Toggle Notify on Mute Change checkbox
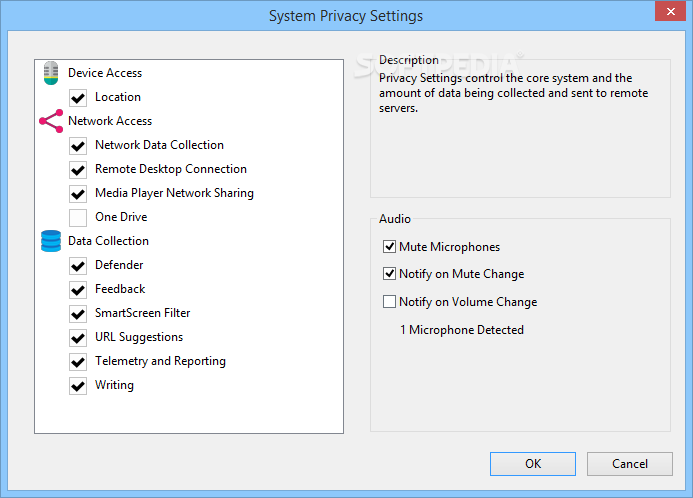The height and width of the screenshot is (498, 693). (x=389, y=274)
